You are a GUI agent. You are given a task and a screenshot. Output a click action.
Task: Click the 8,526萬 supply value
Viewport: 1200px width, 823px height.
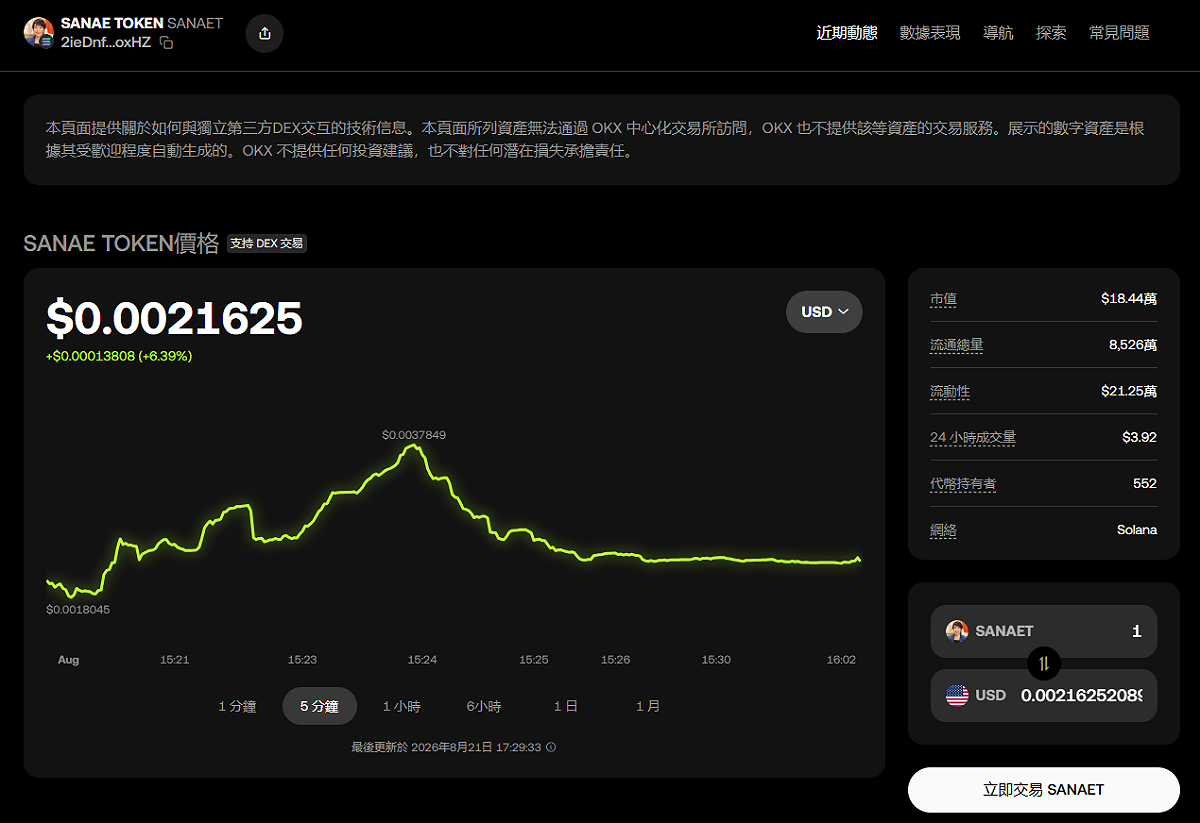click(x=1133, y=345)
